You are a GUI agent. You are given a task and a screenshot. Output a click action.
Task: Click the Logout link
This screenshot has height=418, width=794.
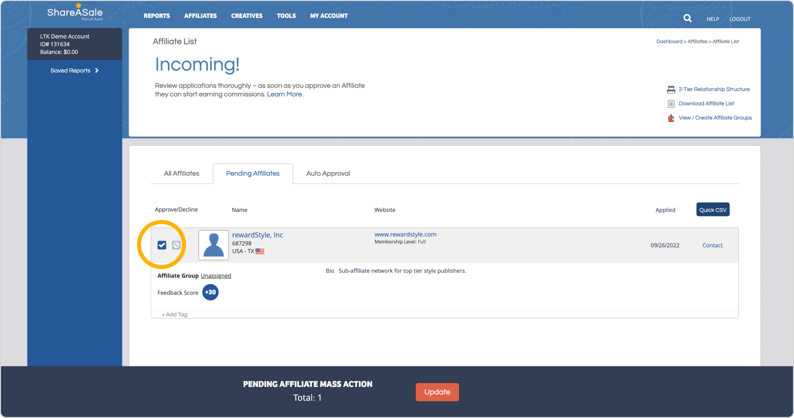pyautogui.click(x=740, y=19)
